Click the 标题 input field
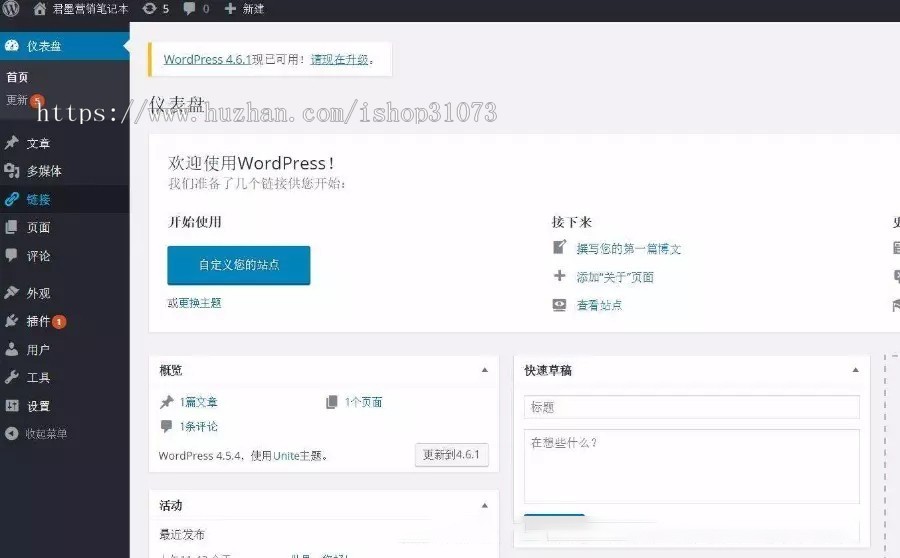 coord(692,407)
